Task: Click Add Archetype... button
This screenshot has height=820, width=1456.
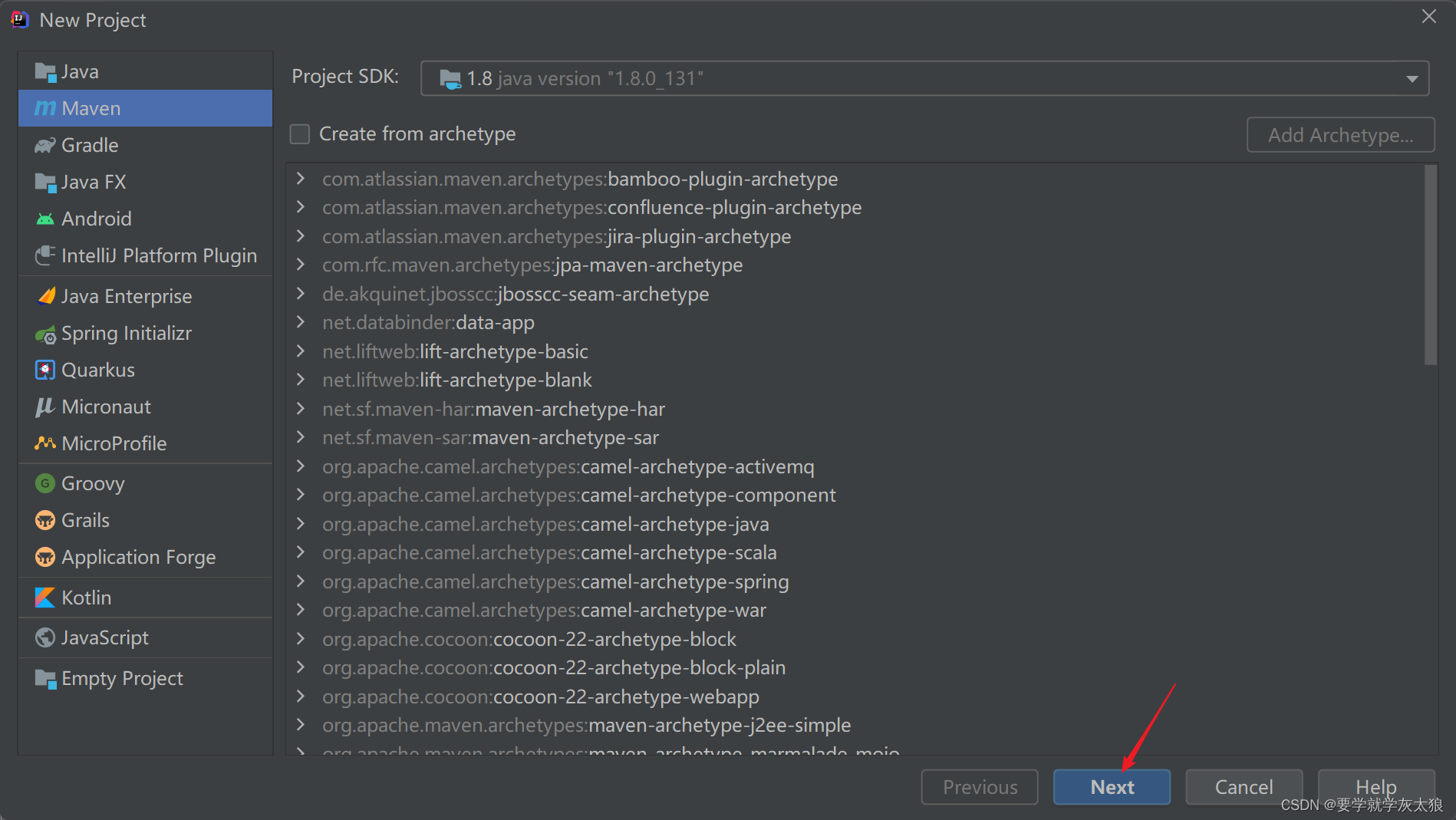Action: pyautogui.click(x=1340, y=135)
